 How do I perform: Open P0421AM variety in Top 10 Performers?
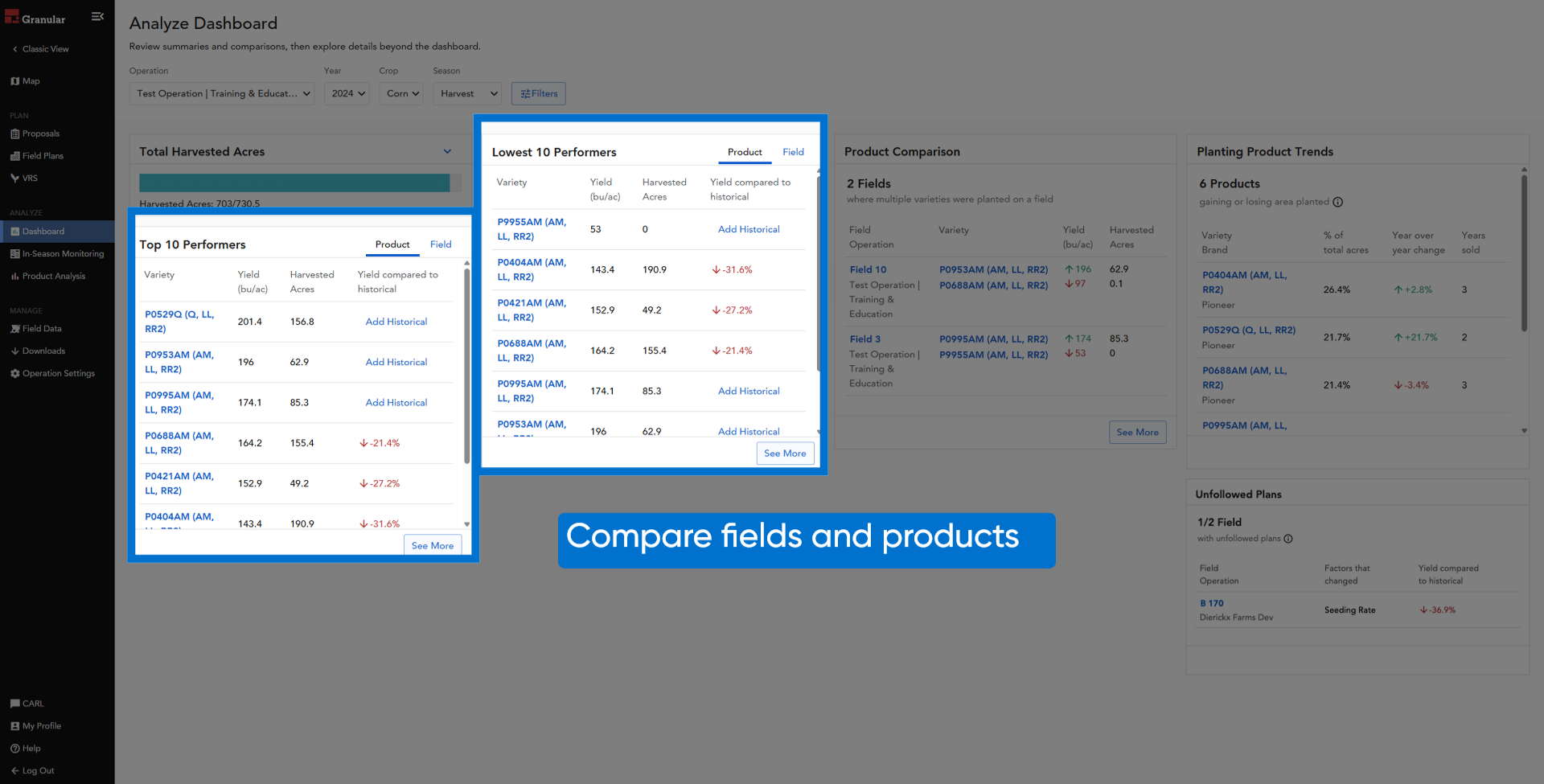[179, 483]
